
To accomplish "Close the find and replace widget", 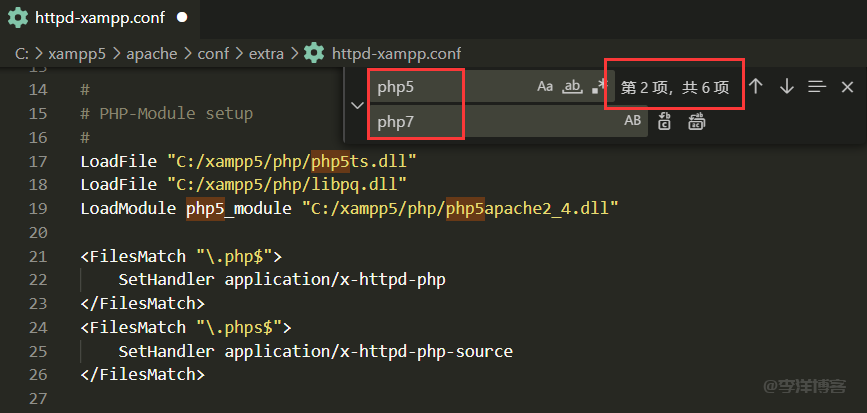I will pos(847,87).
